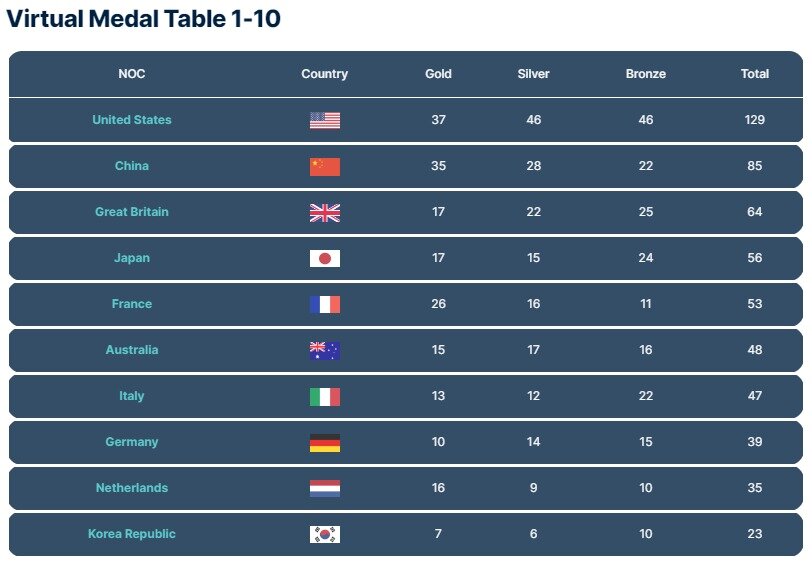Click the Italy flag icon

pos(324,396)
